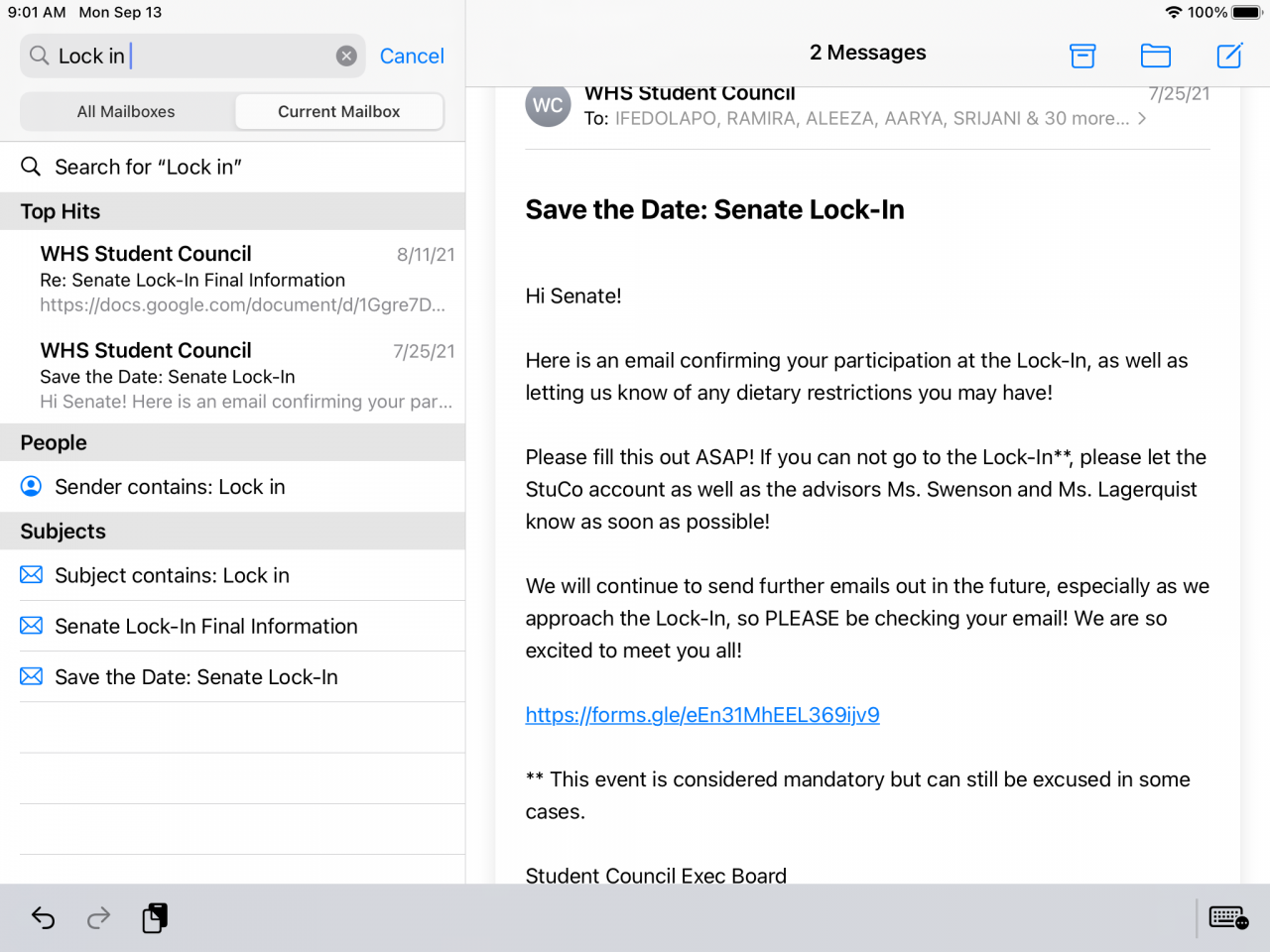This screenshot has width=1270, height=952.
Task: Hide the keyboard with the keyboard icon
Action: [x=1228, y=917]
